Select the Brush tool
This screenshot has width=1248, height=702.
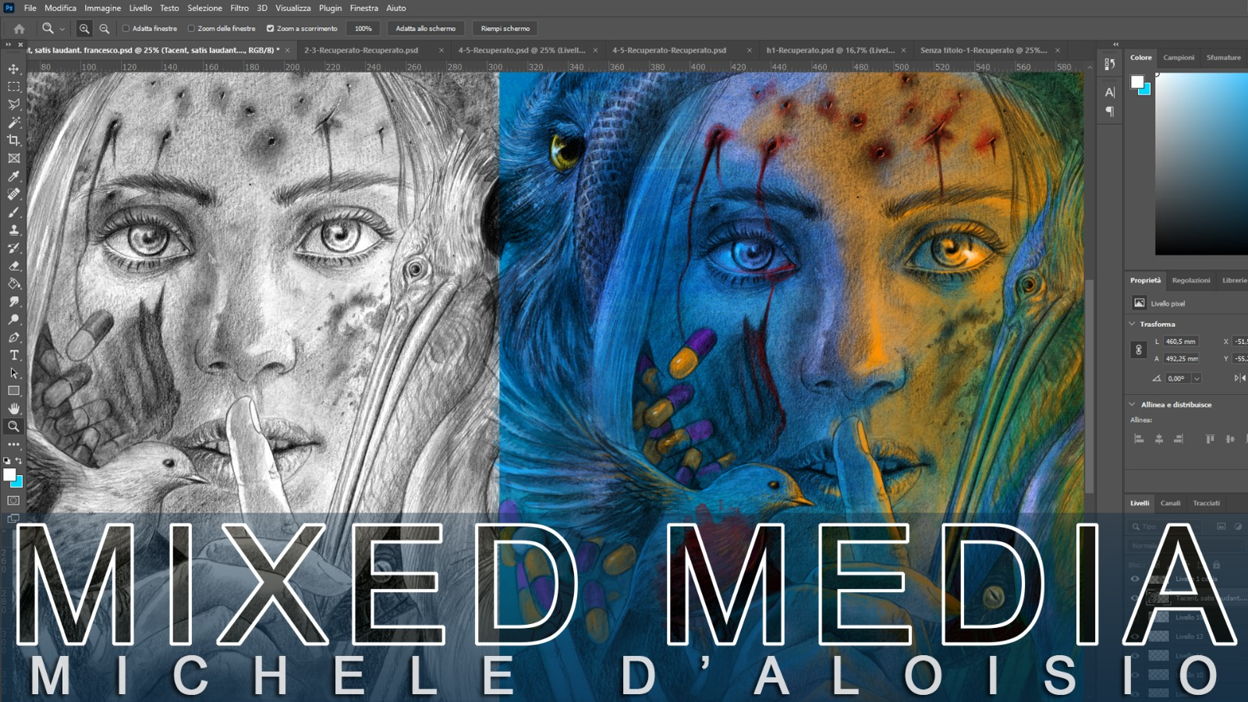[14, 213]
